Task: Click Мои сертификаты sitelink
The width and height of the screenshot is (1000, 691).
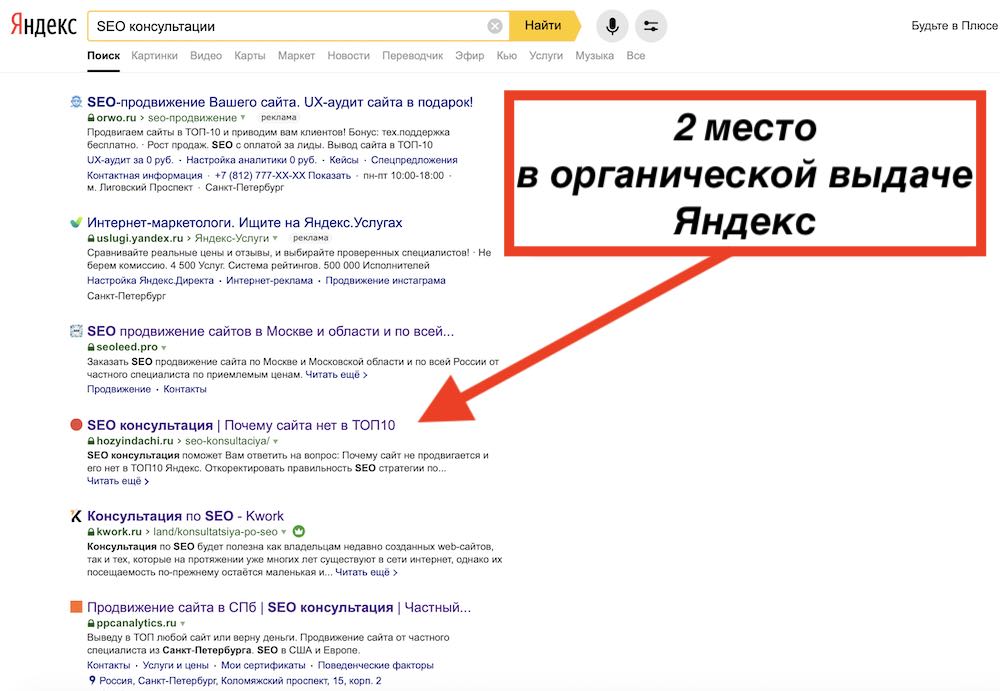Action: (263, 665)
